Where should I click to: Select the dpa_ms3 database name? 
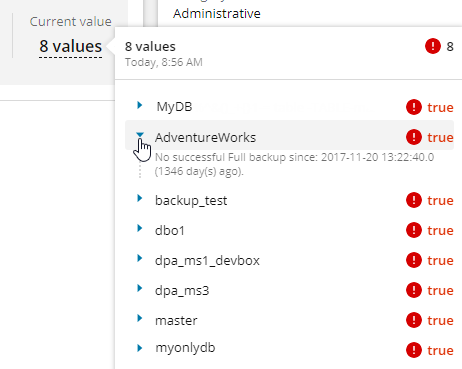pos(182,291)
